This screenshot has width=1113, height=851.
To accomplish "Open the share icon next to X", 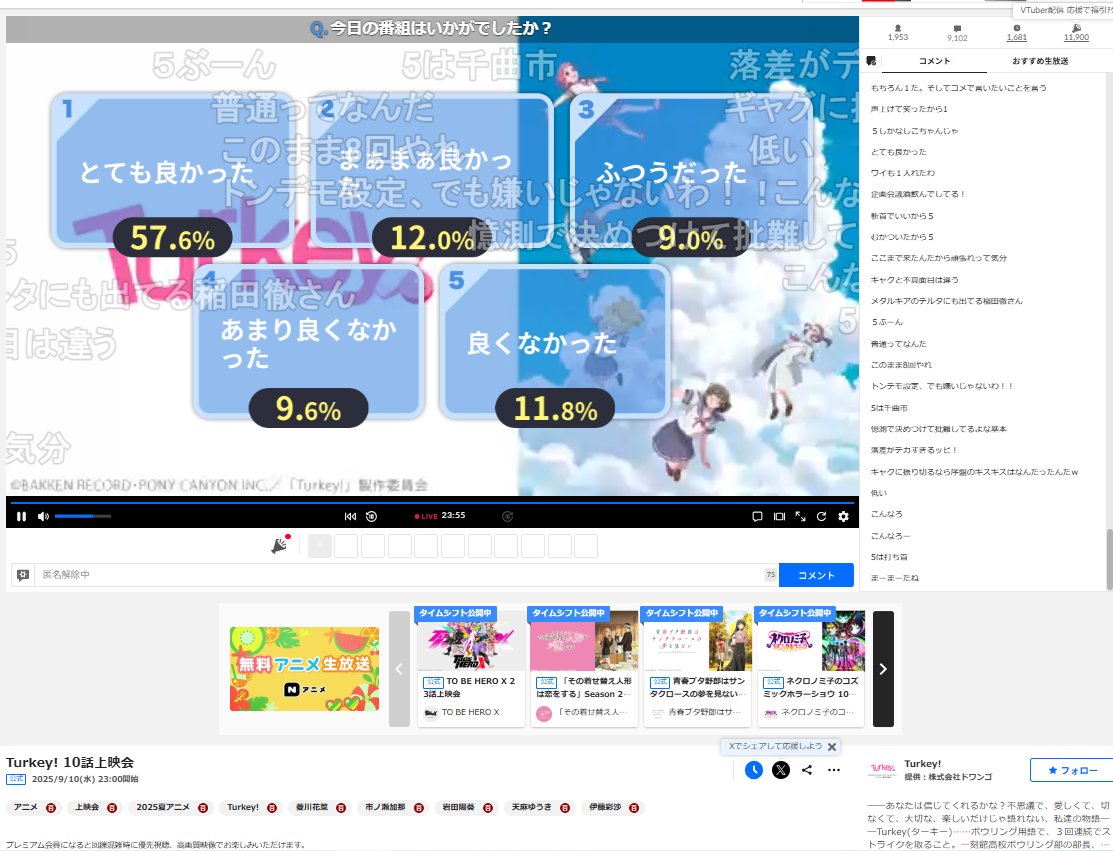I will pyautogui.click(x=807, y=770).
